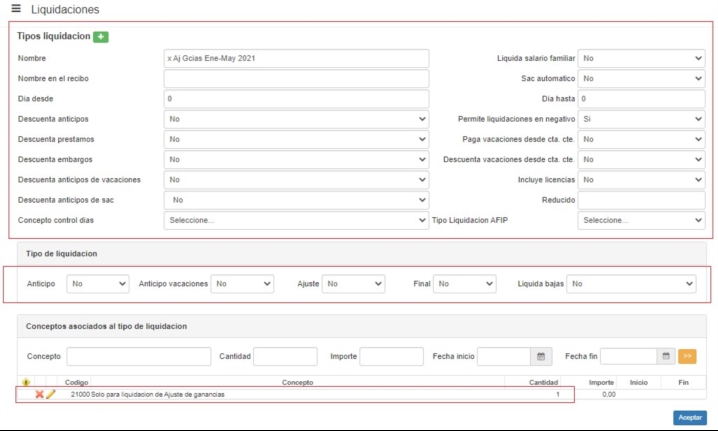Change the Permite liquidaciones en negativo dropdown
718x431 pixels.
point(642,119)
